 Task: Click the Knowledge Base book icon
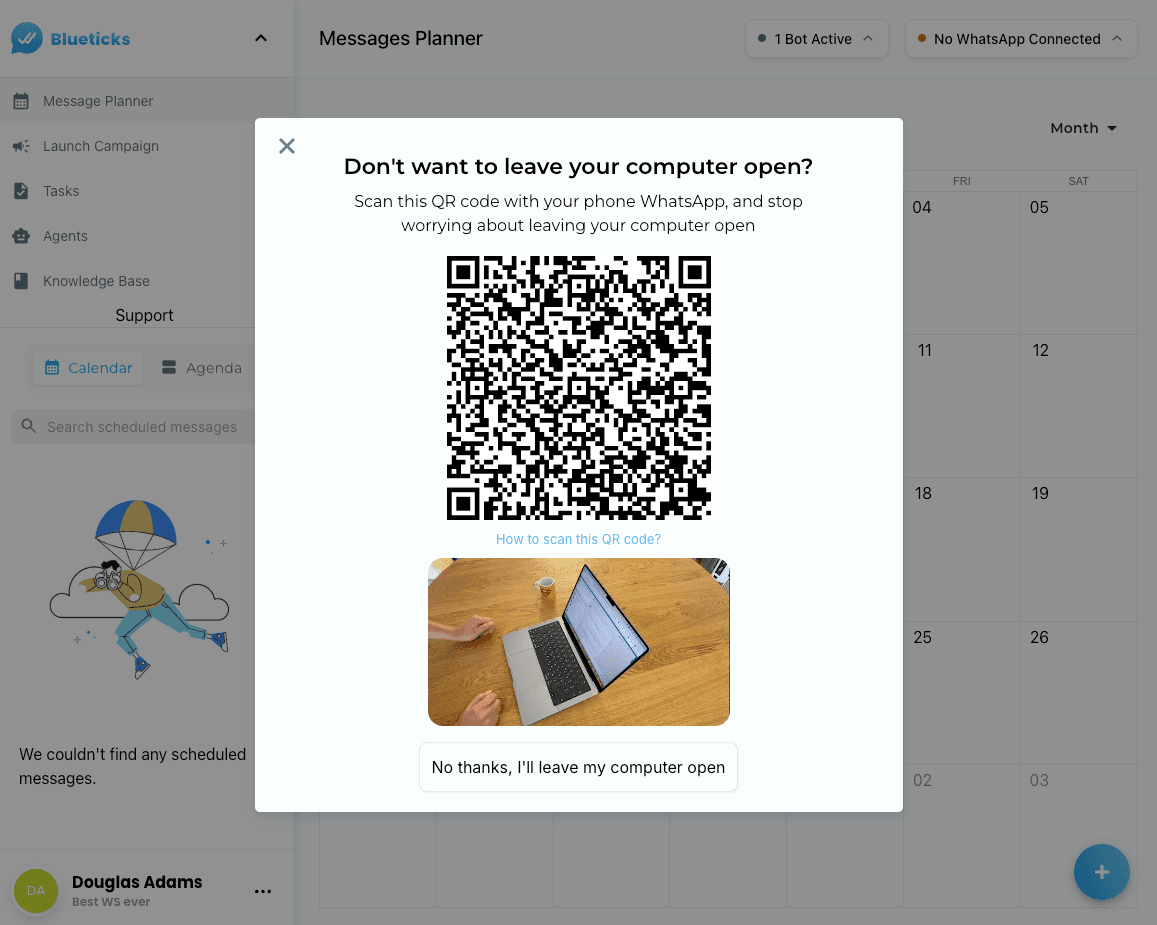coord(20,281)
